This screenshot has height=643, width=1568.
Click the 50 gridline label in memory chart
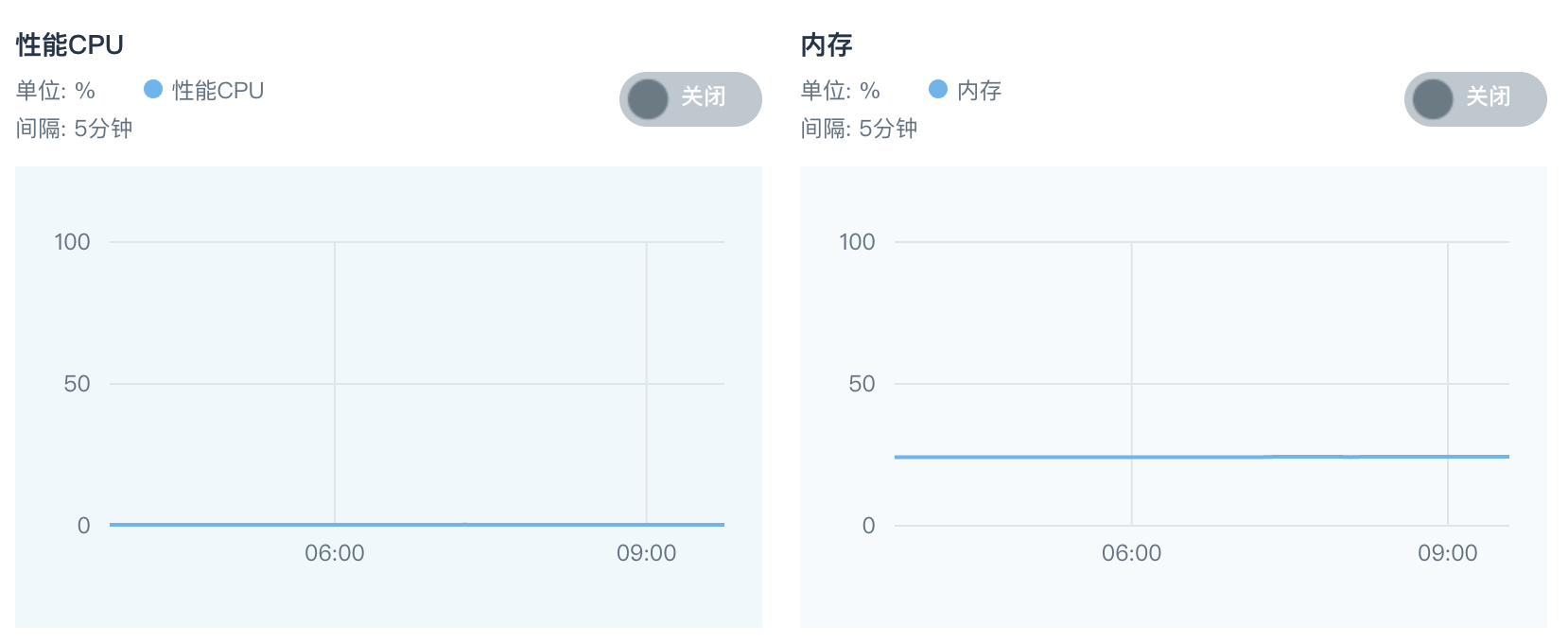click(x=862, y=384)
